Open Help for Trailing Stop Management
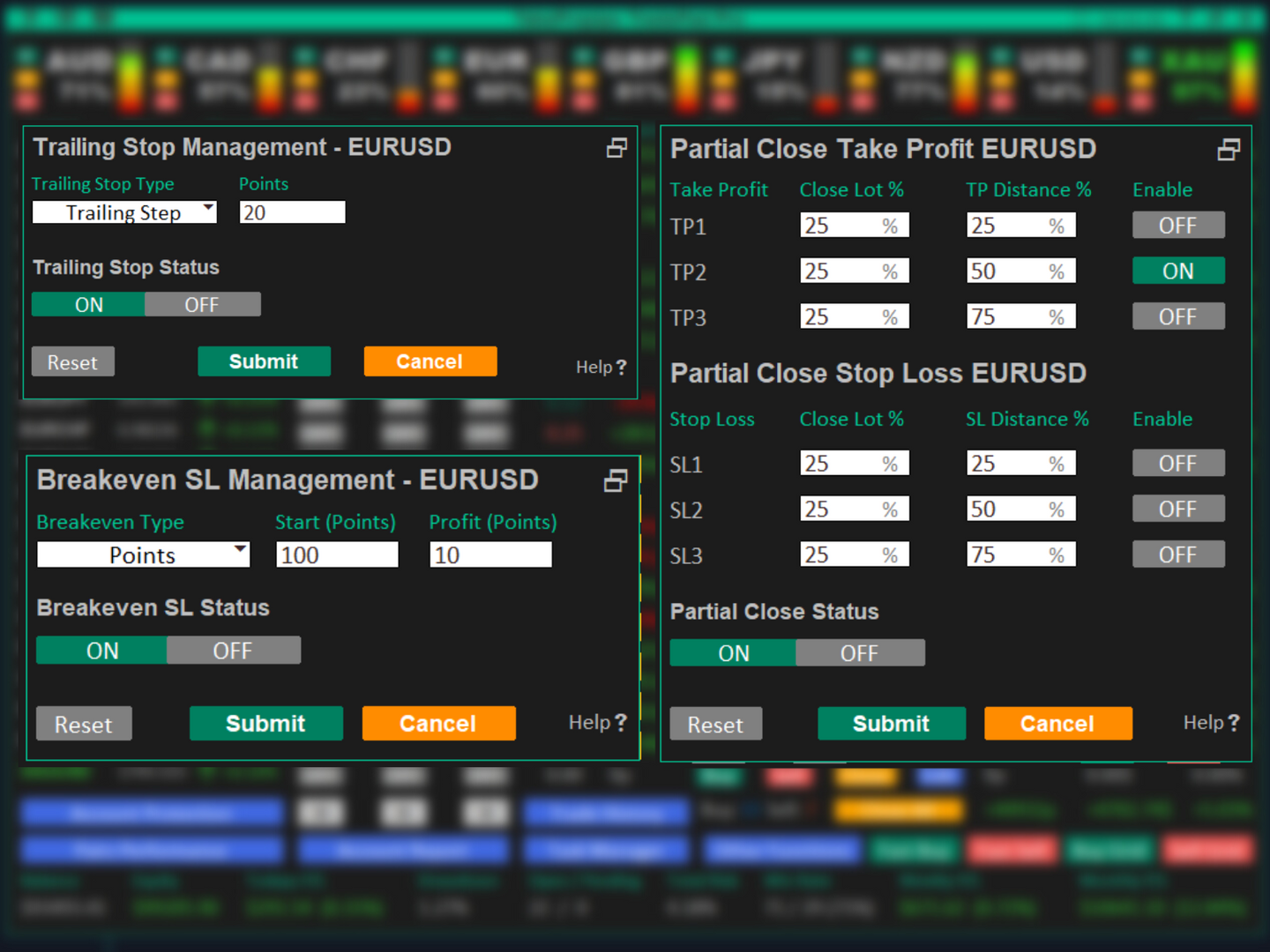 (x=601, y=367)
